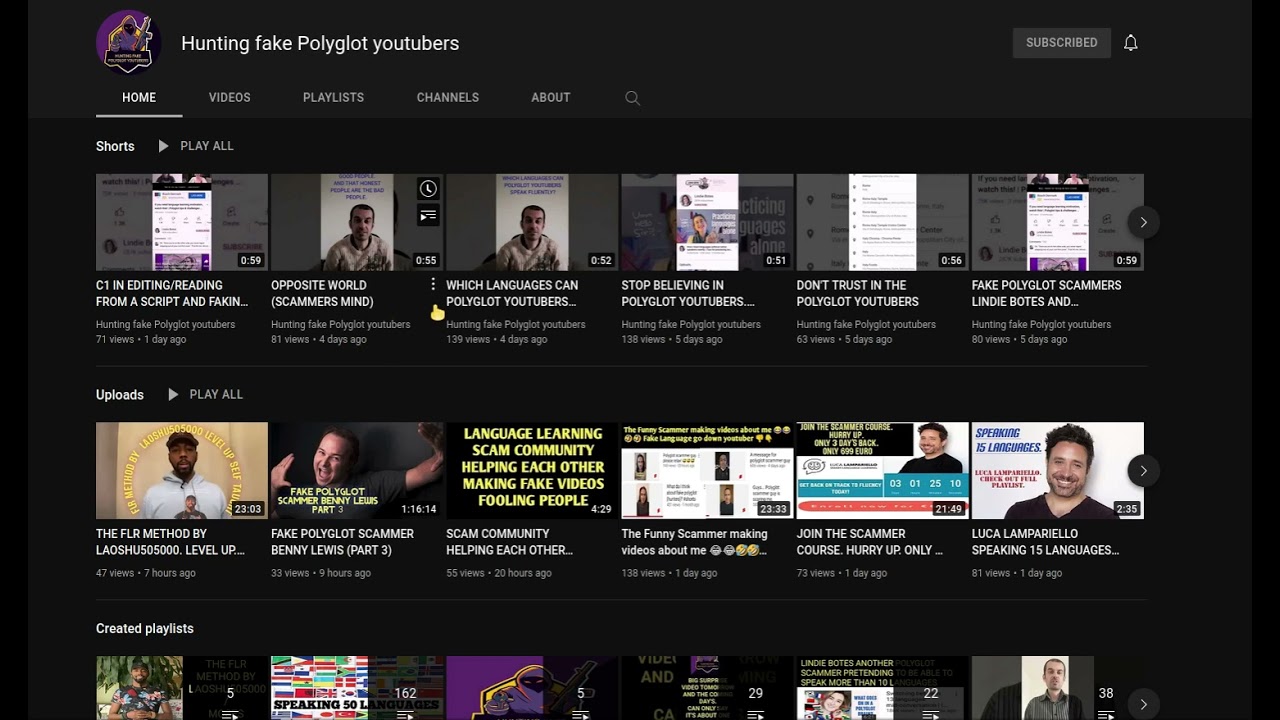Click Add to queue icon on Opposite World thumbnail
Viewport: 1280px width, 720px height.
pyautogui.click(x=428, y=215)
